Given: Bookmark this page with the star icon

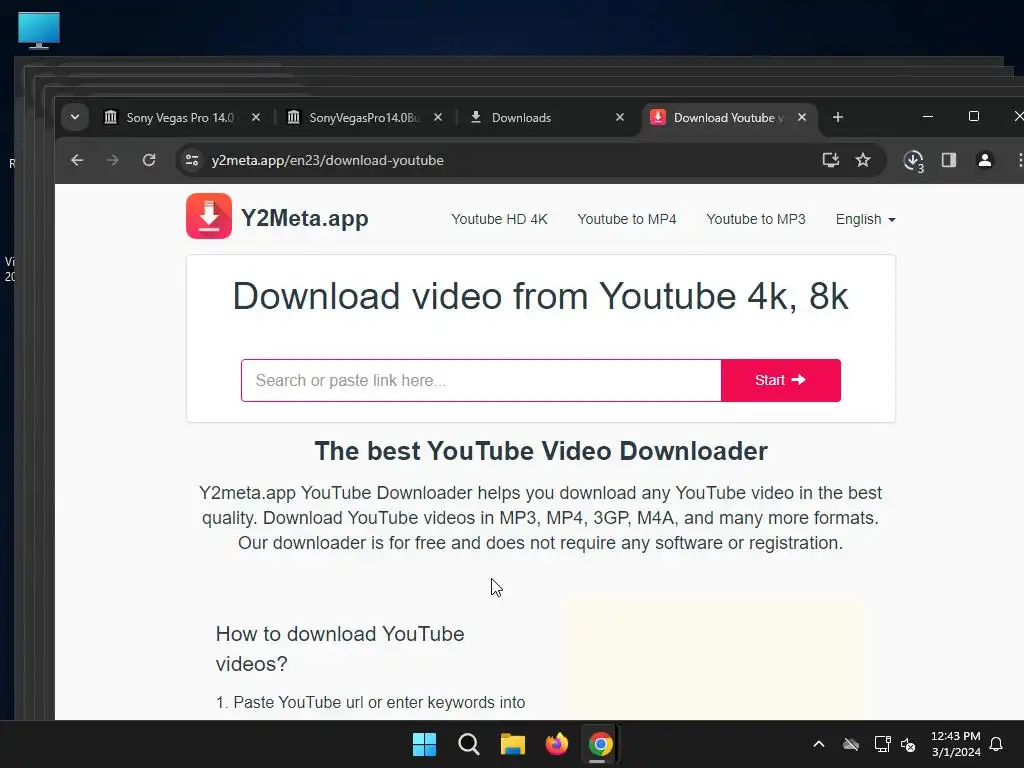Looking at the screenshot, I should [x=863, y=160].
